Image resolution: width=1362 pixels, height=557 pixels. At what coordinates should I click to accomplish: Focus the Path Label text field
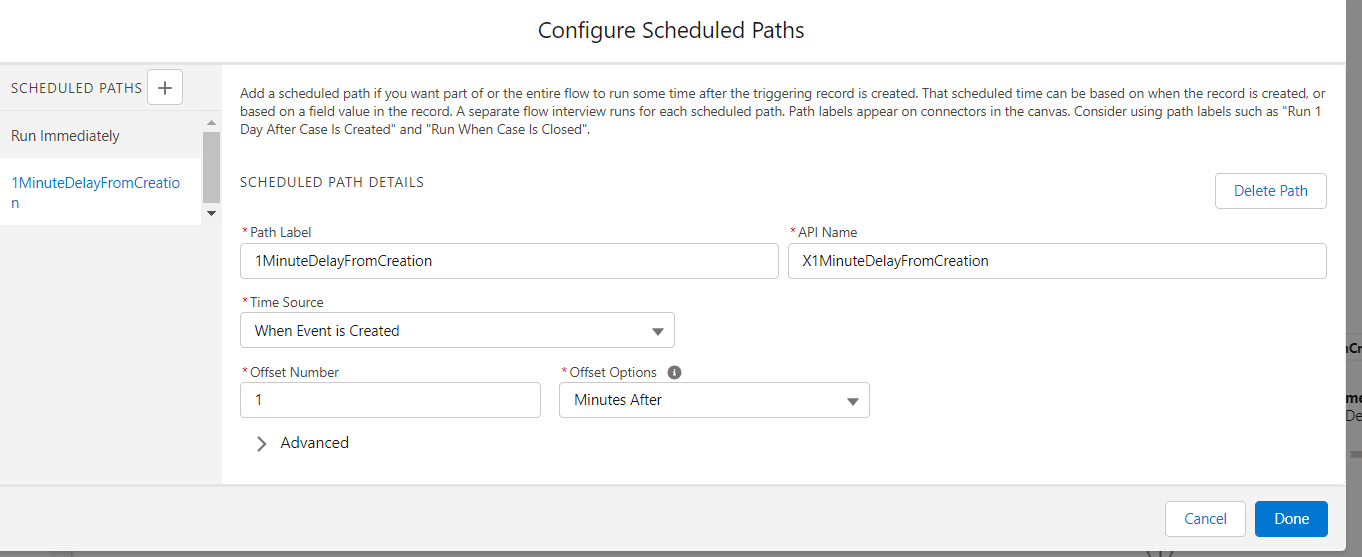click(x=509, y=261)
